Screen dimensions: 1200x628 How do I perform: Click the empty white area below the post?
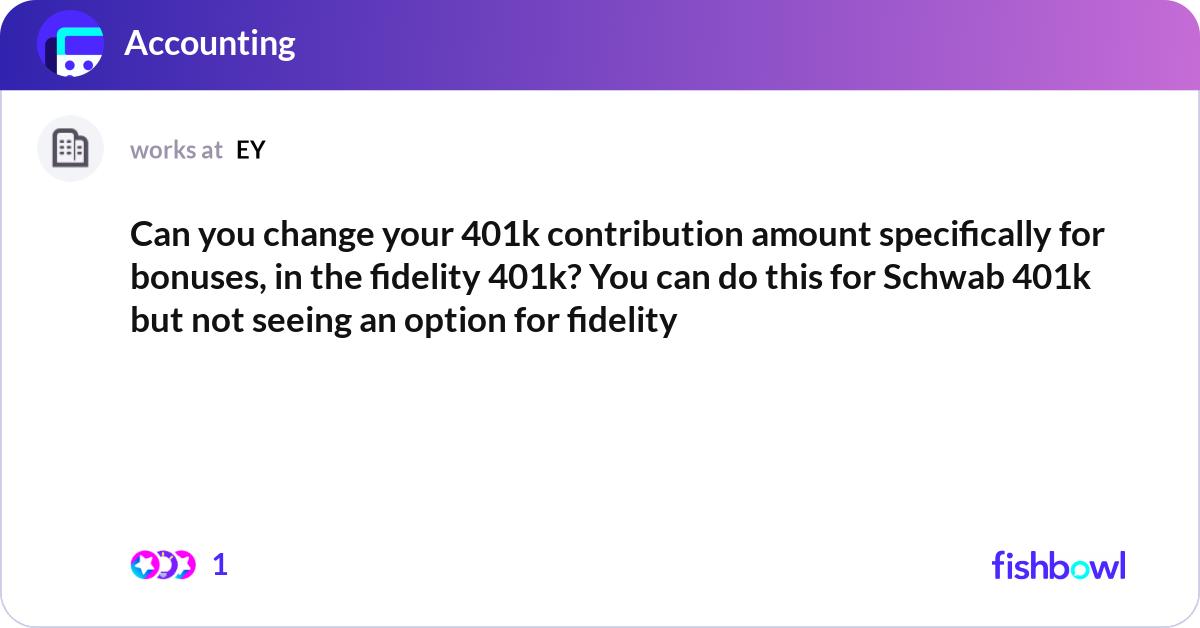[600, 440]
